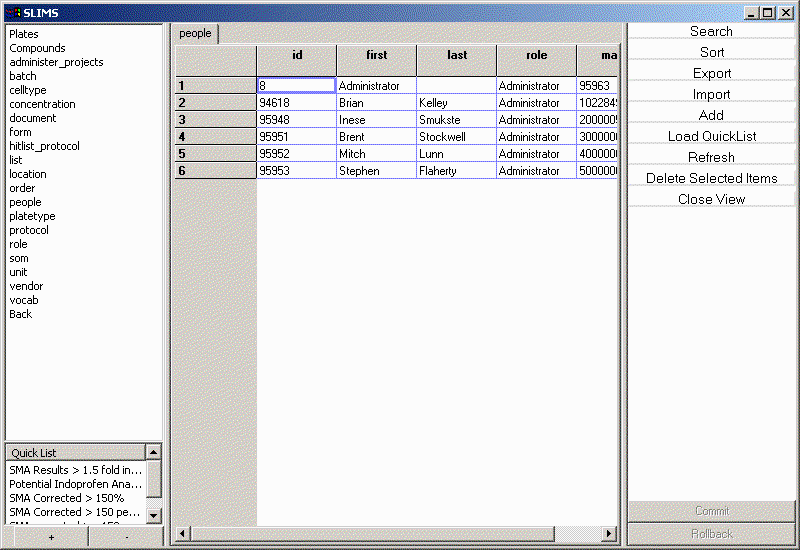This screenshot has height=550, width=800.
Task: Select 'Potential Indopropen Ana...' quick list item
Action: point(75,484)
